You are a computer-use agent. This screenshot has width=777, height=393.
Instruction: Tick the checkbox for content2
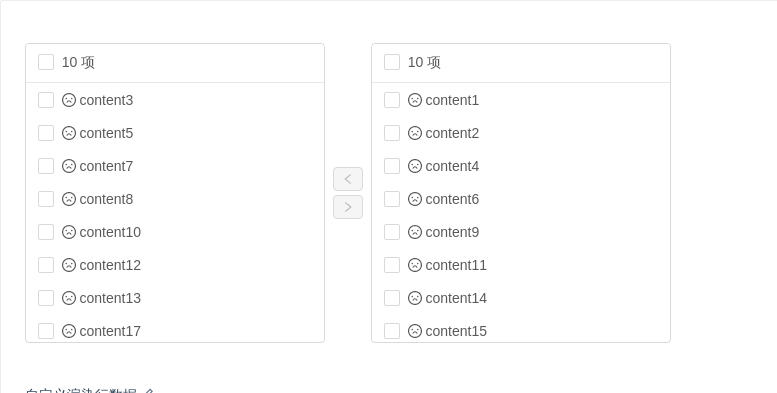point(392,133)
